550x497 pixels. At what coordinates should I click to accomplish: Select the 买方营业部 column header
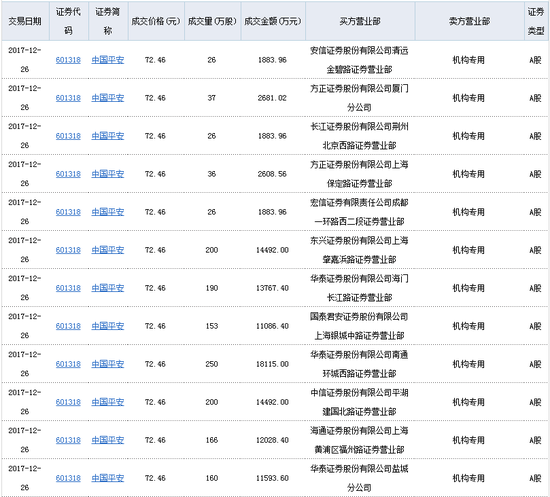point(360,21)
